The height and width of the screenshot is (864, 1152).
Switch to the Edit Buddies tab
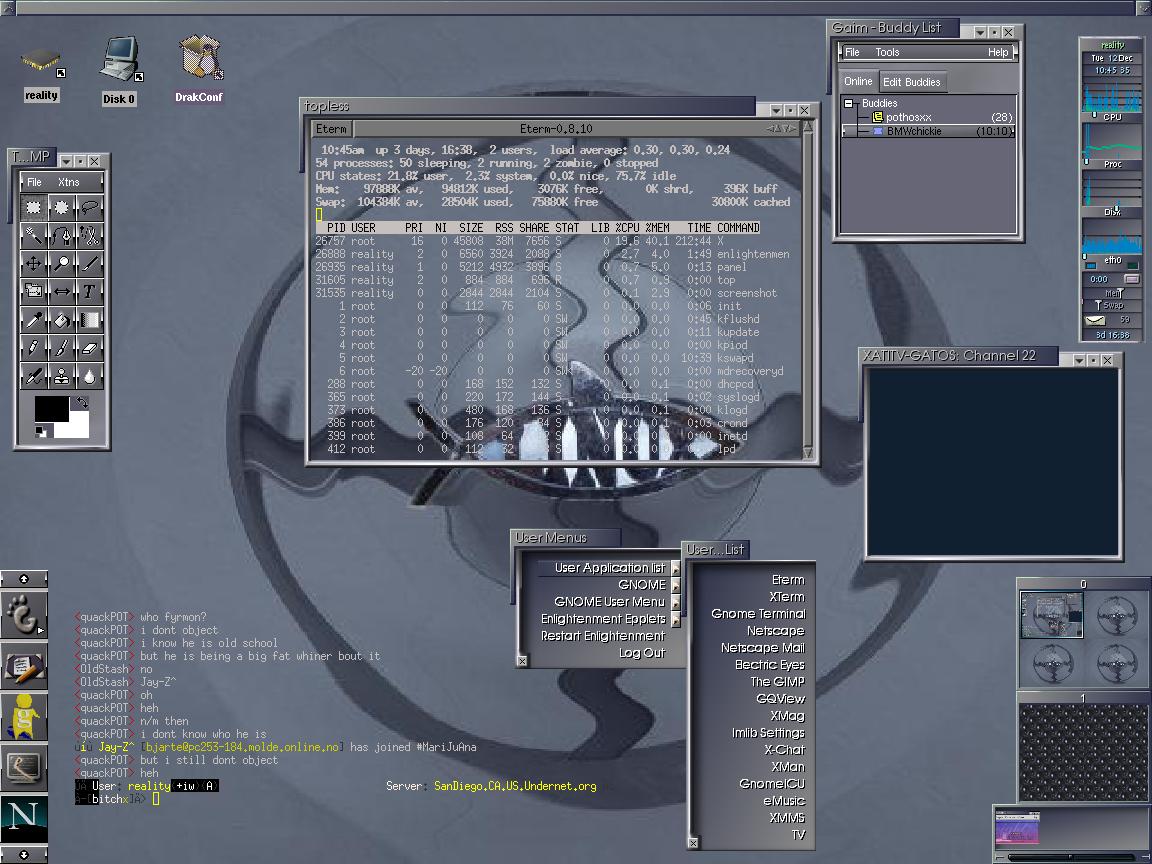tap(911, 82)
